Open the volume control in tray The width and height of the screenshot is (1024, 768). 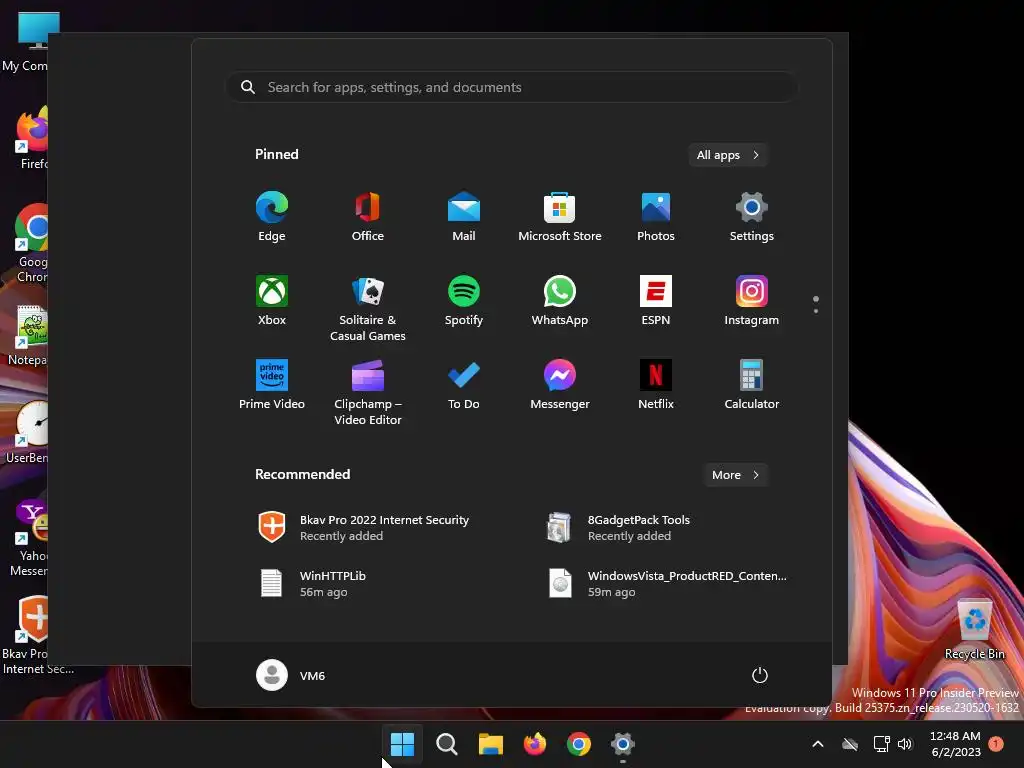(905, 744)
